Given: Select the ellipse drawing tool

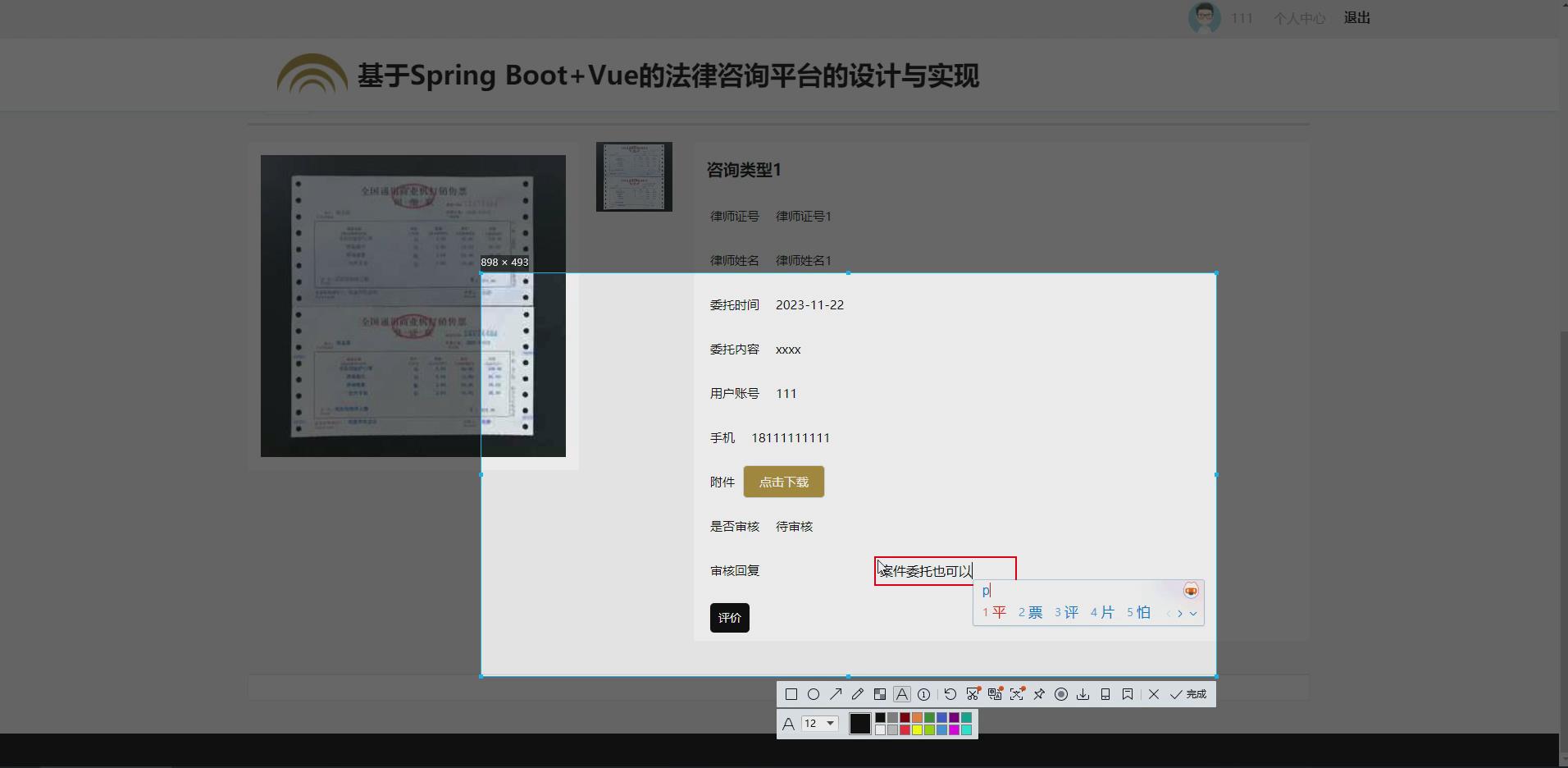Looking at the screenshot, I should (813, 694).
